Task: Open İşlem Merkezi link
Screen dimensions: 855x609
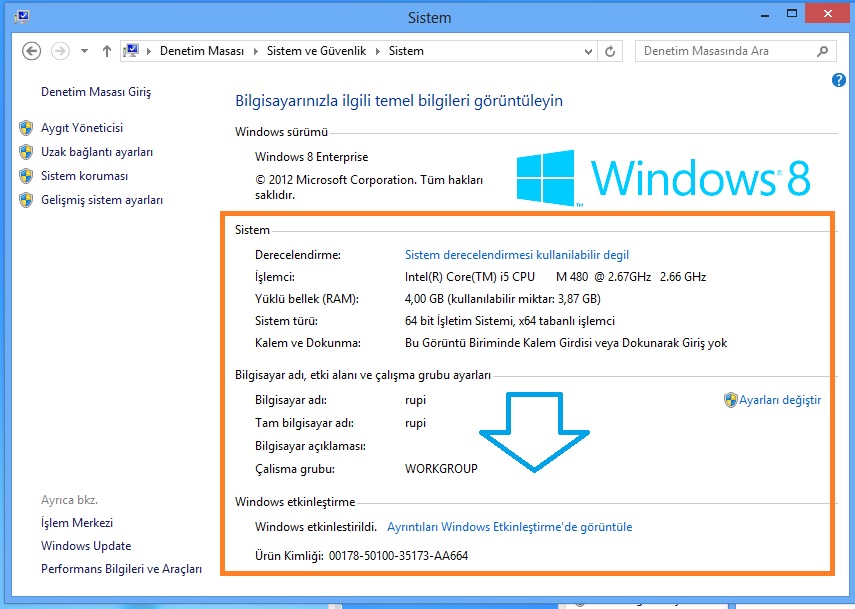Action: pos(77,523)
